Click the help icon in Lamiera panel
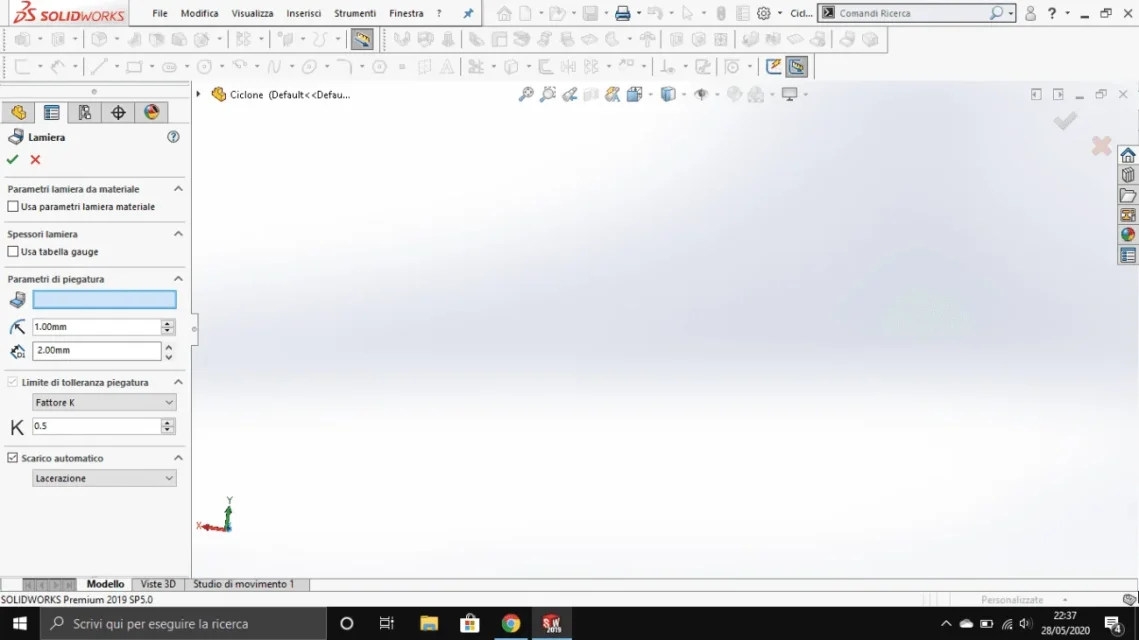This screenshot has width=1139, height=640. (173, 137)
